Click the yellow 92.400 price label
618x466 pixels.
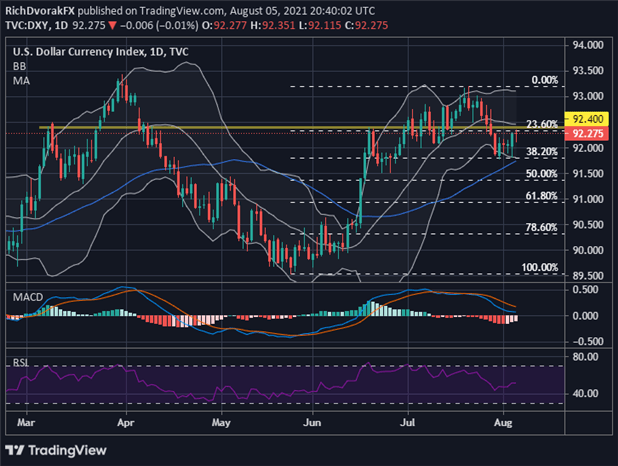(587, 119)
